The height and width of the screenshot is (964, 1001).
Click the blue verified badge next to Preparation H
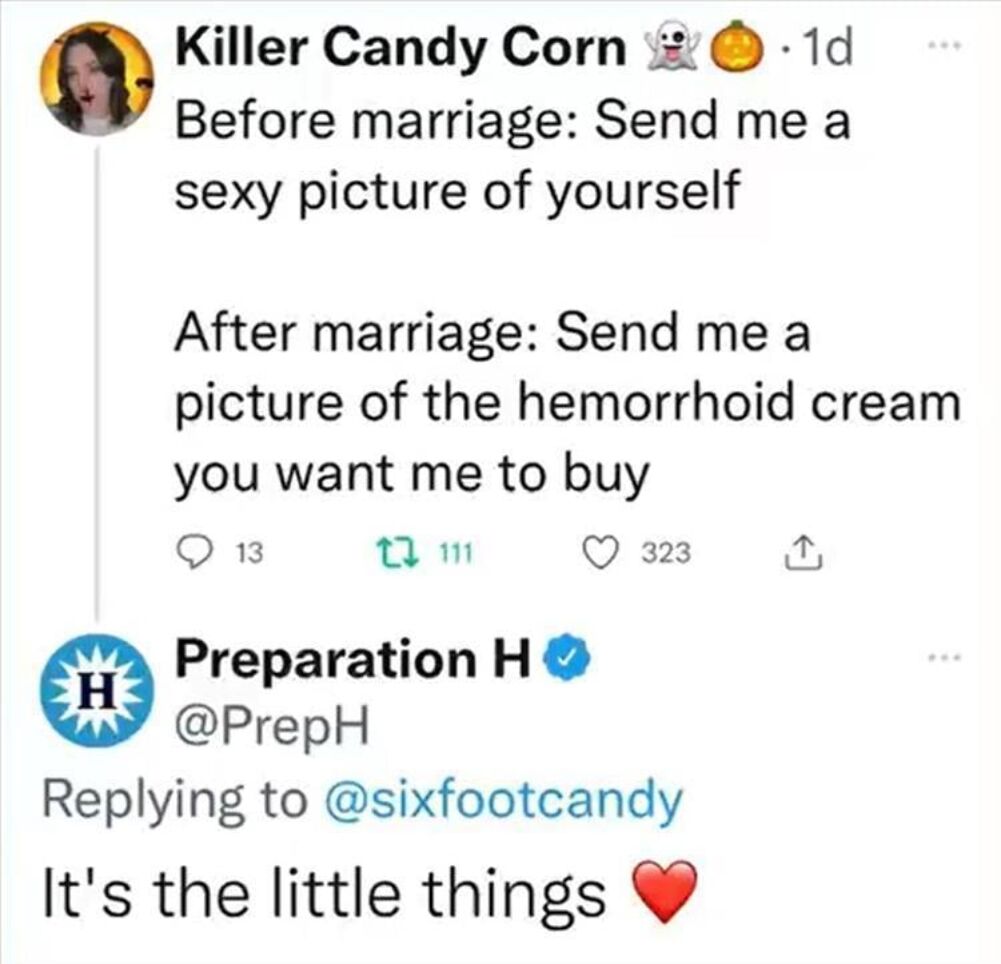566,659
